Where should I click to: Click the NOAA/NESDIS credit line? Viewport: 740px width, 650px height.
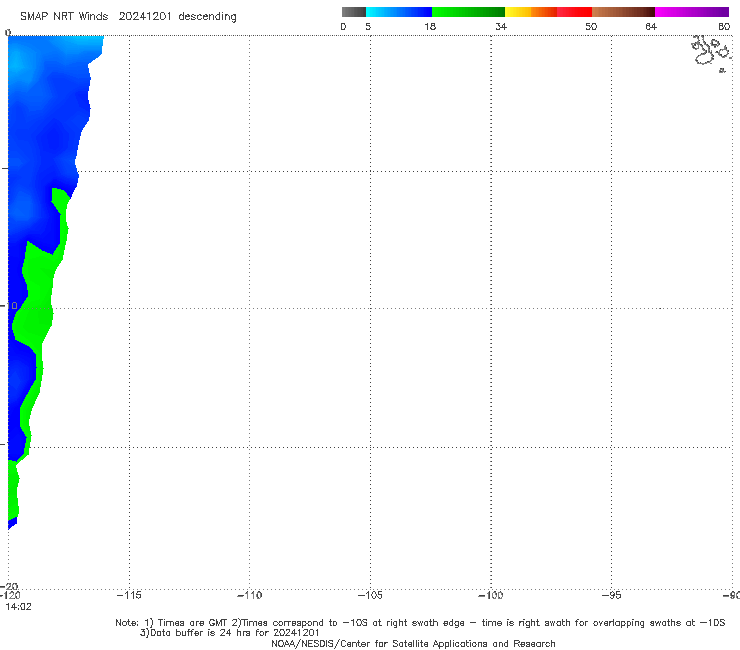[x=413, y=644]
